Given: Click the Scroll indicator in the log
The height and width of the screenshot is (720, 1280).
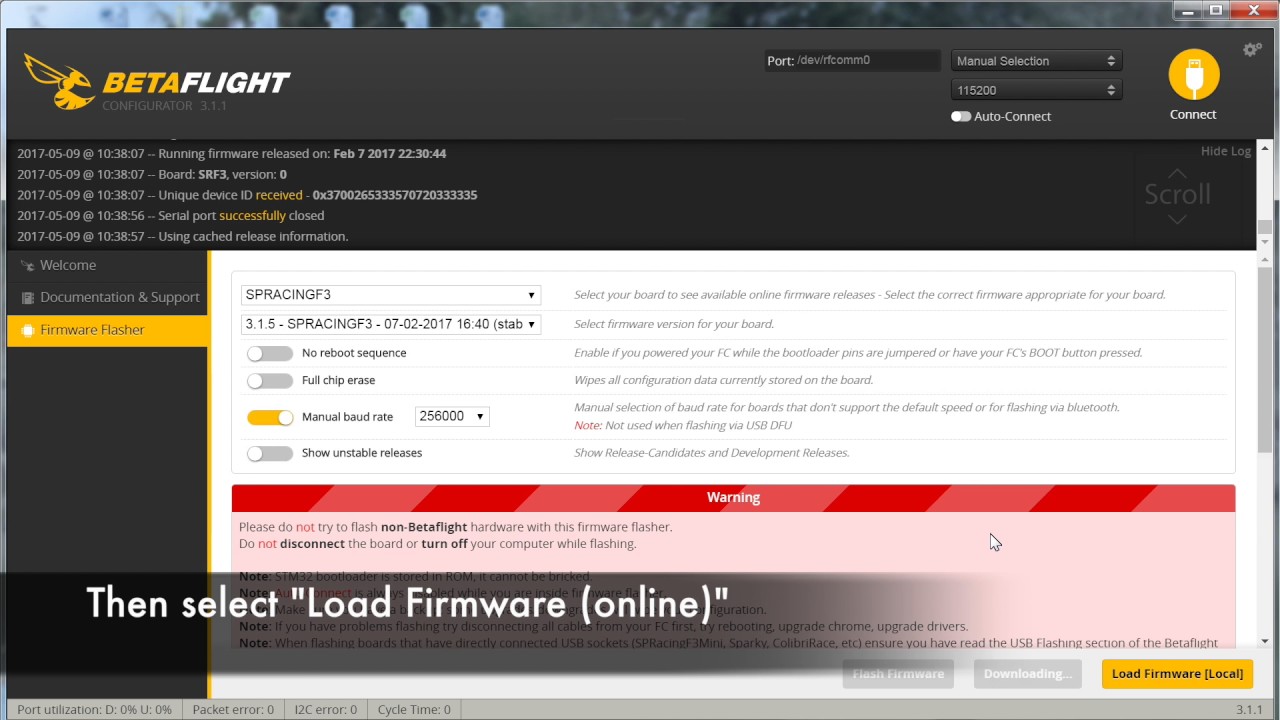Looking at the screenshot, I should click(1177, 194).
